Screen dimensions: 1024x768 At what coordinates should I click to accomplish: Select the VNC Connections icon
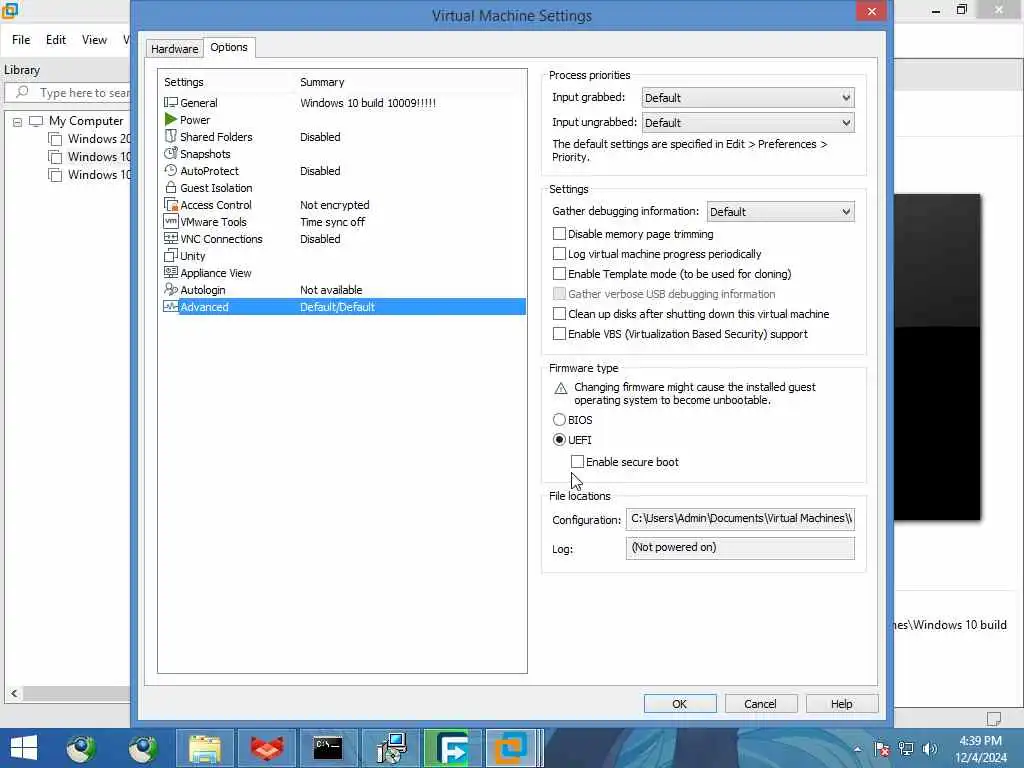(x=170, y=238)
